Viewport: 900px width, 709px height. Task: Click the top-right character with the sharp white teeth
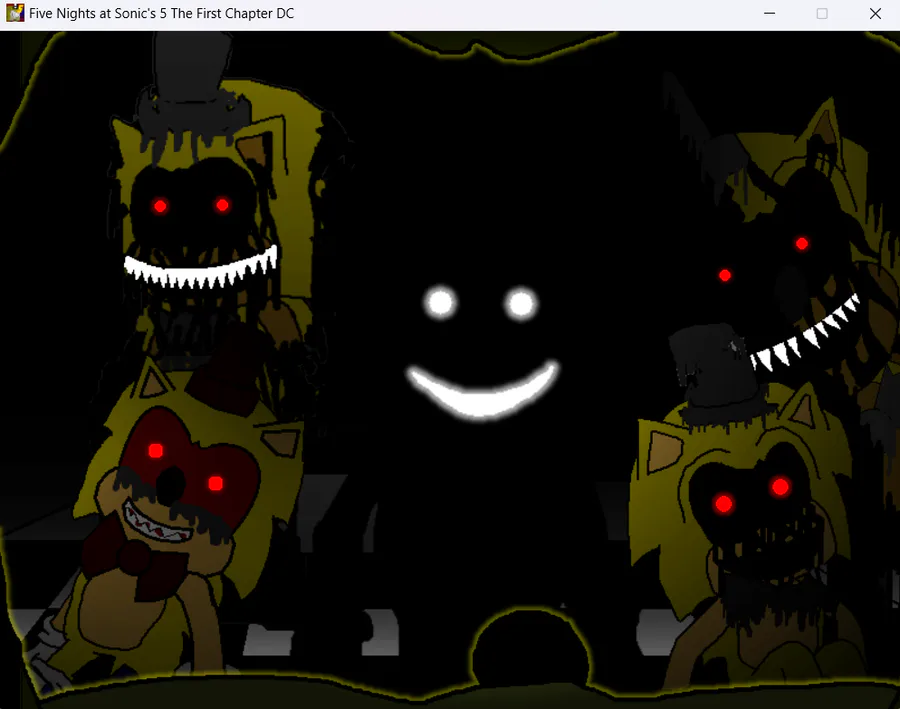792,247
